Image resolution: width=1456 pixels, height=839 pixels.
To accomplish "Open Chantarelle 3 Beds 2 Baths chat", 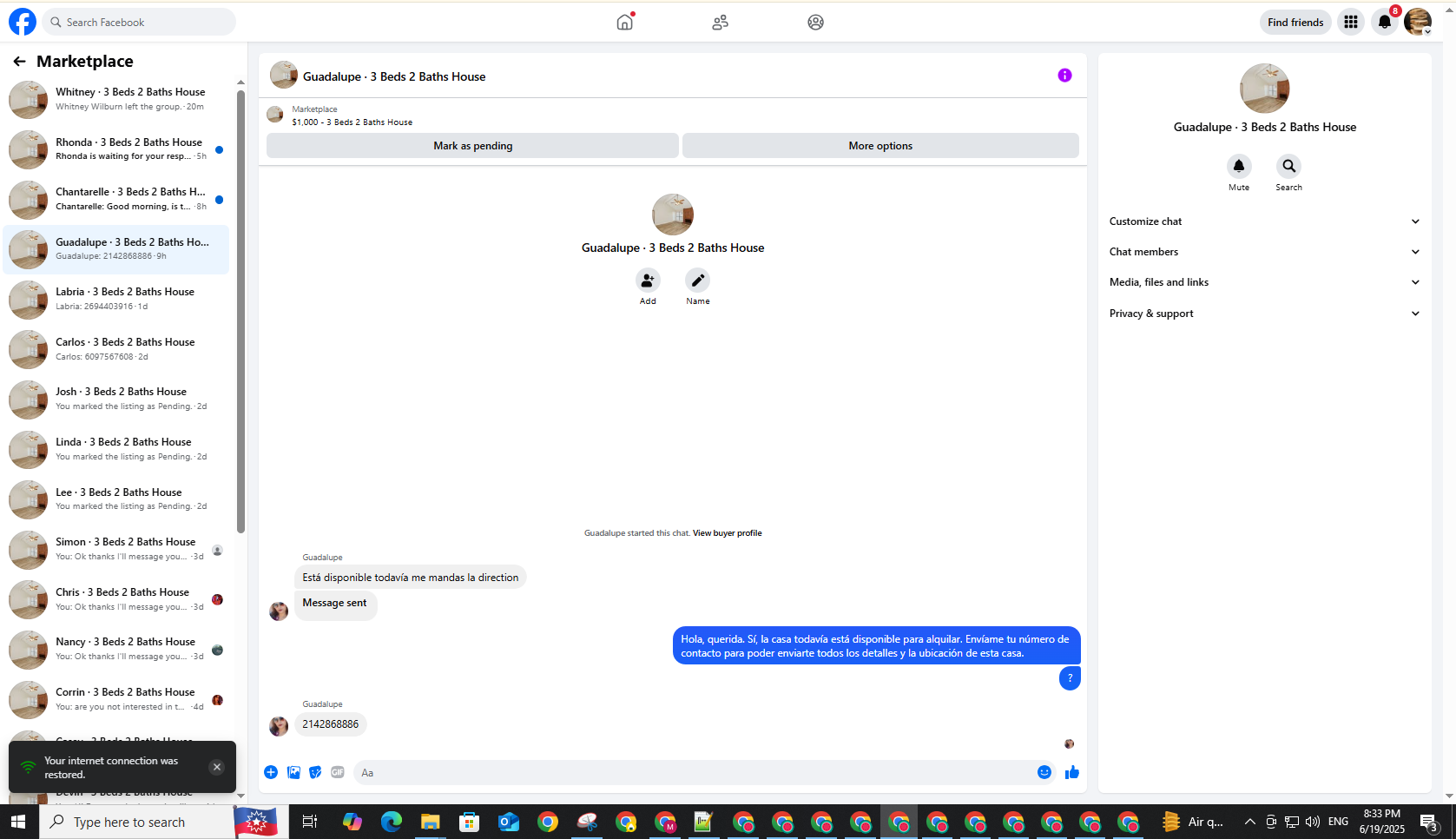I will click(116, 199).
